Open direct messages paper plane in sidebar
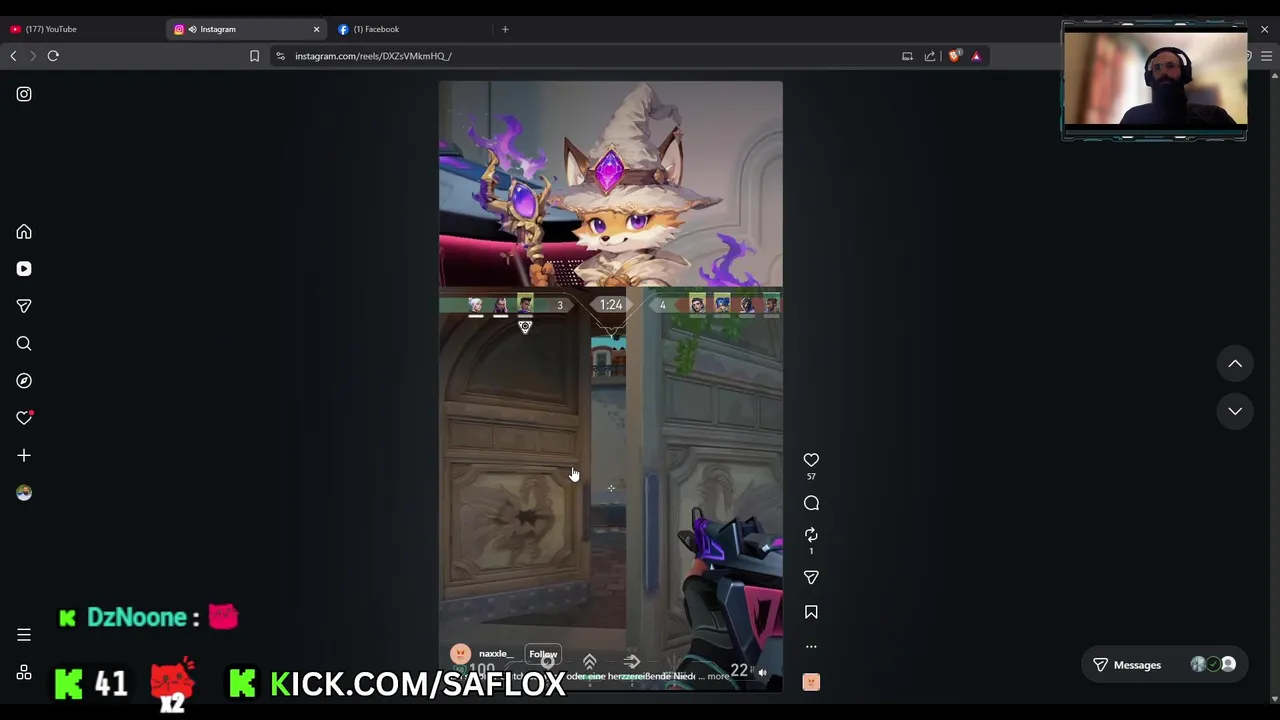This screenshot has width=1280, height=720. tap(24, 306)
